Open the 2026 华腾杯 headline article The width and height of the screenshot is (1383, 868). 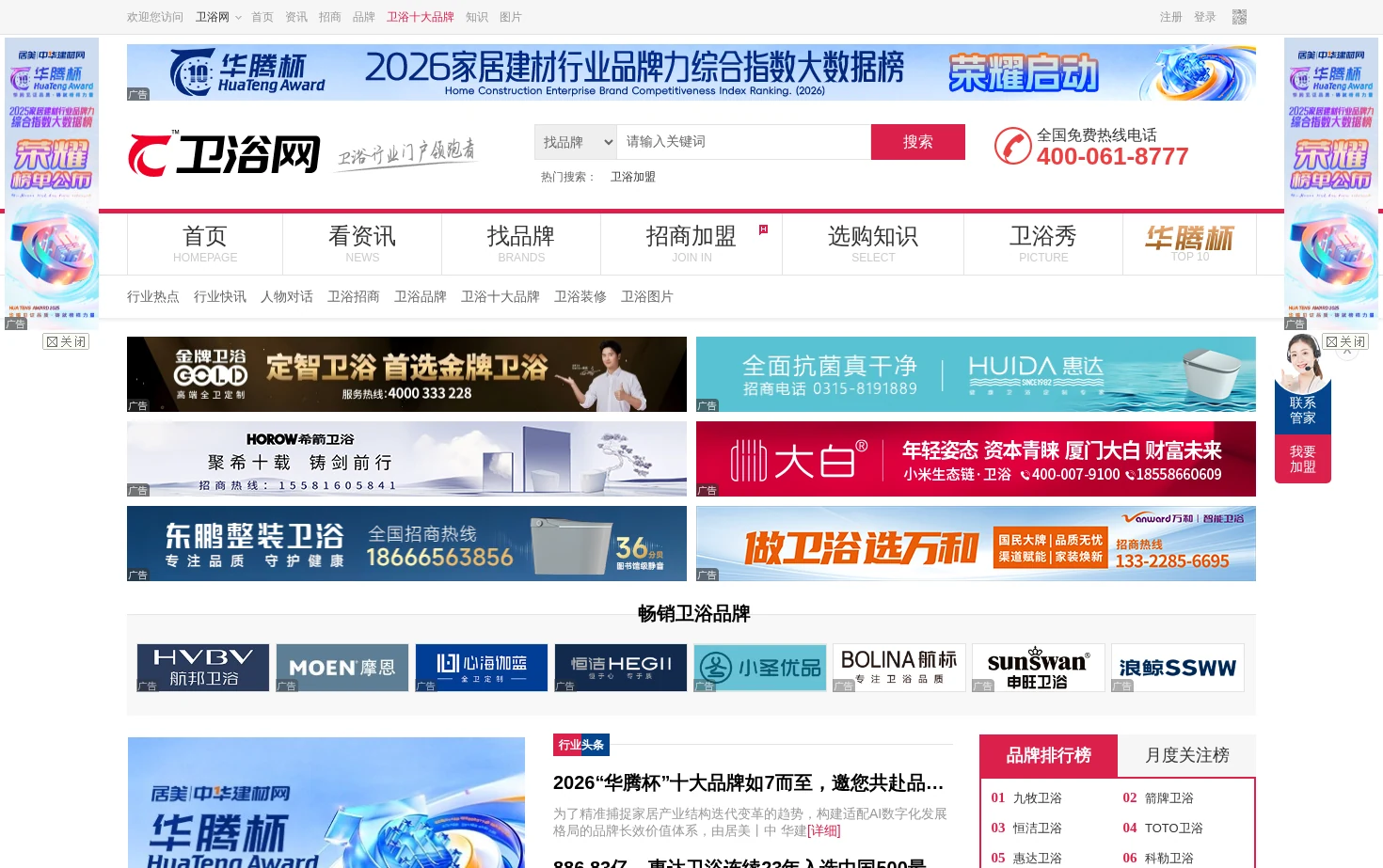coord(748,783)
